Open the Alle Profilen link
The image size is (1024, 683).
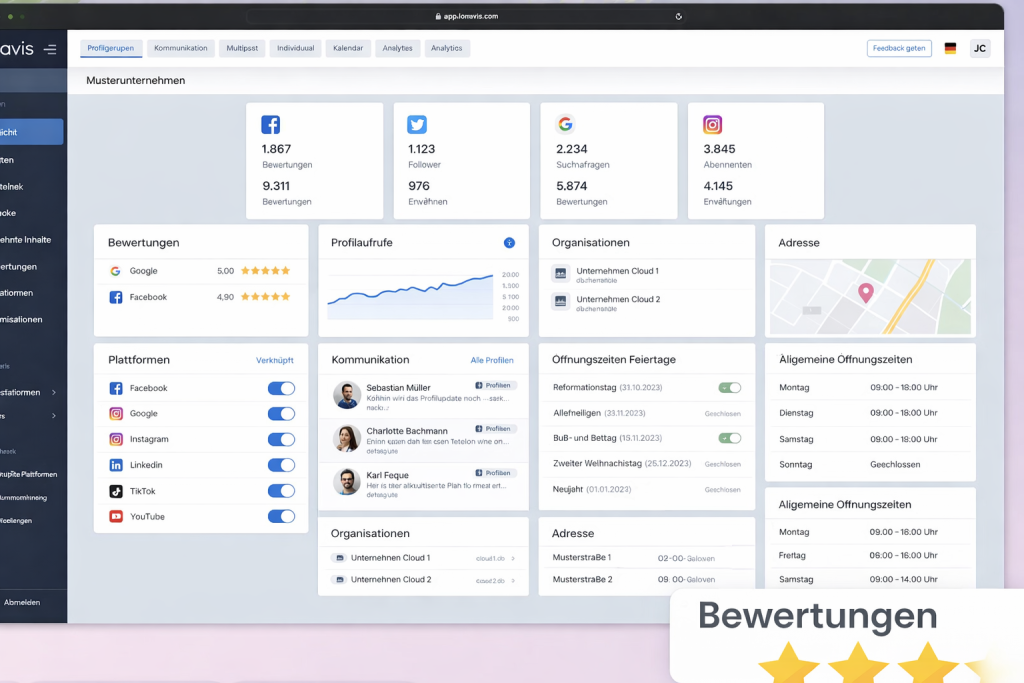[492, 360]
